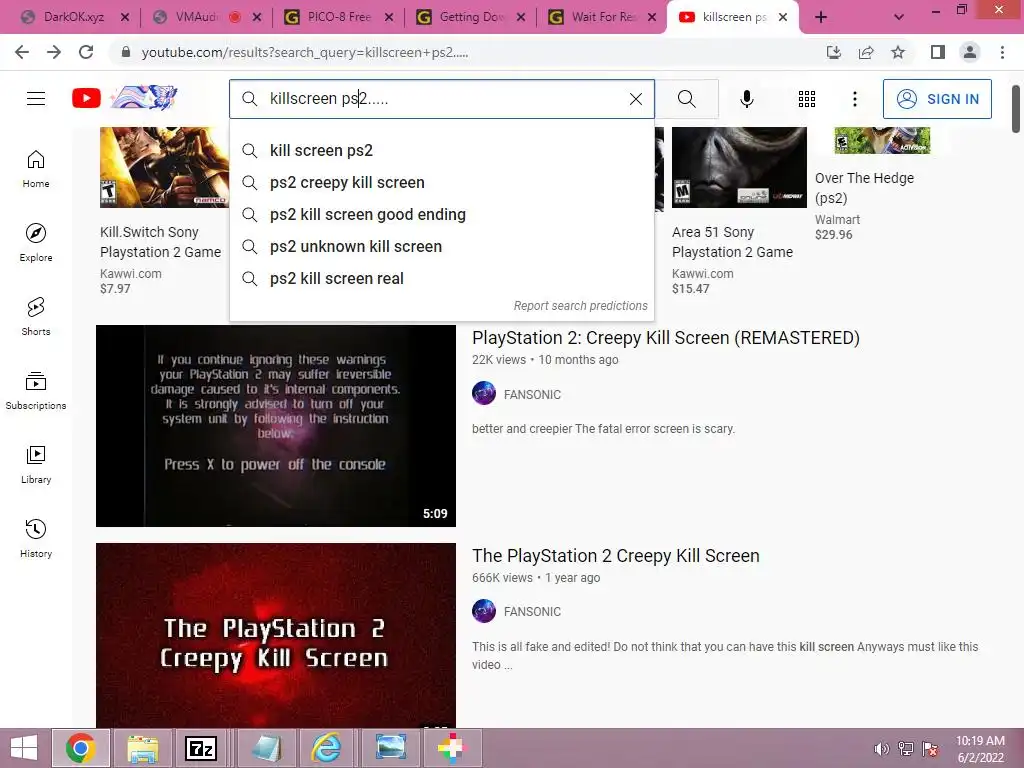Open History in sidebar
Image resolution: width=1024 pixels, height=768 pixels.
click(x=36, y=538)
